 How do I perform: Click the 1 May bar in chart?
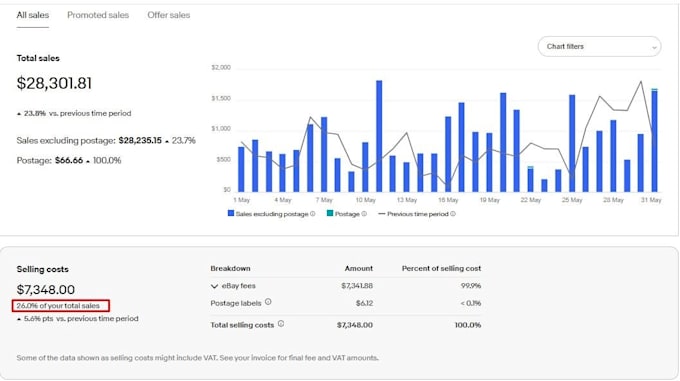click(x=241, y=169)
